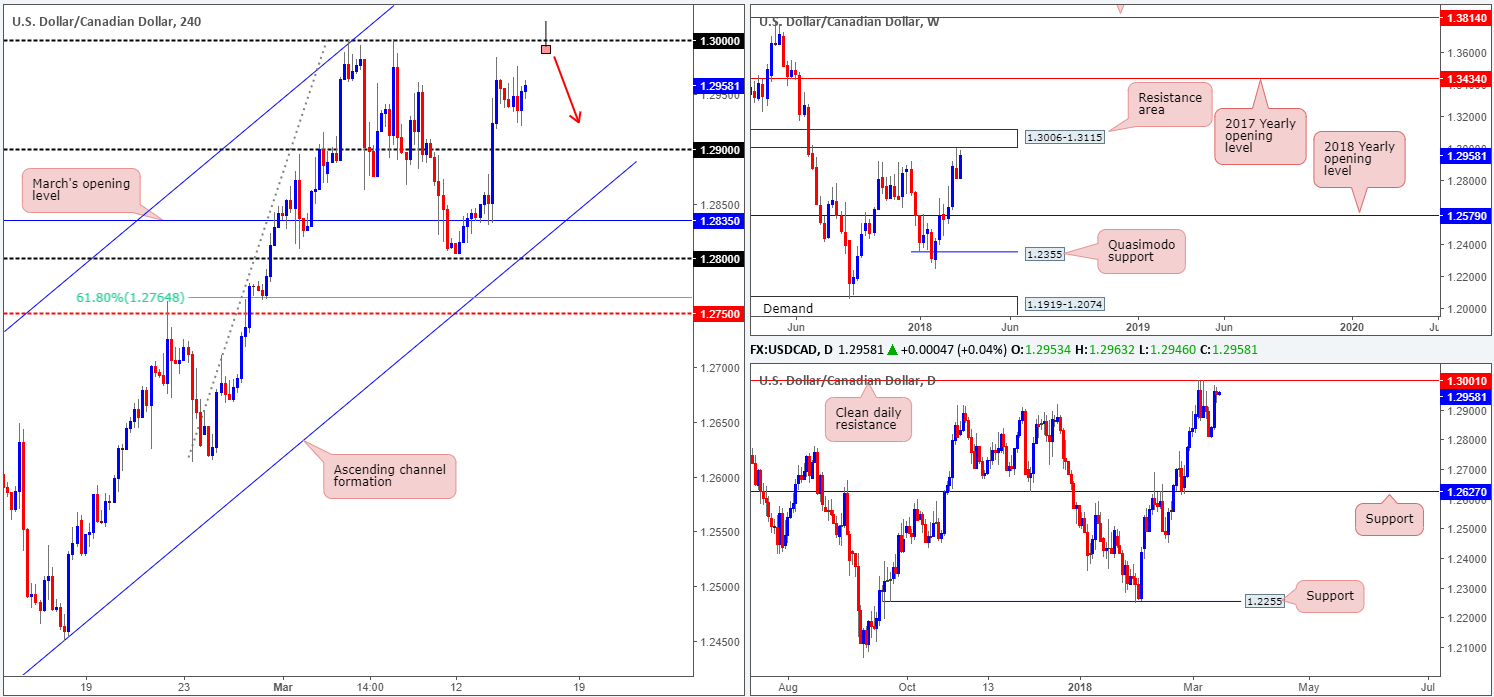The height and width of the screenshot is (697, 1494).
Task: Select the H:1.29632 high value in daily header
Action: [x=1106, y=351]
